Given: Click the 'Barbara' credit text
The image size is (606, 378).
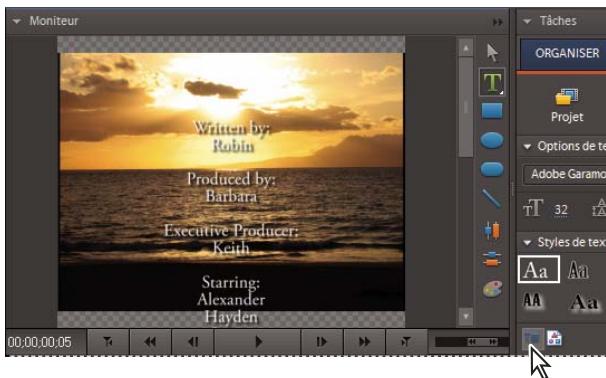Looking at the screenshot, I should click(x=231, y=196).
